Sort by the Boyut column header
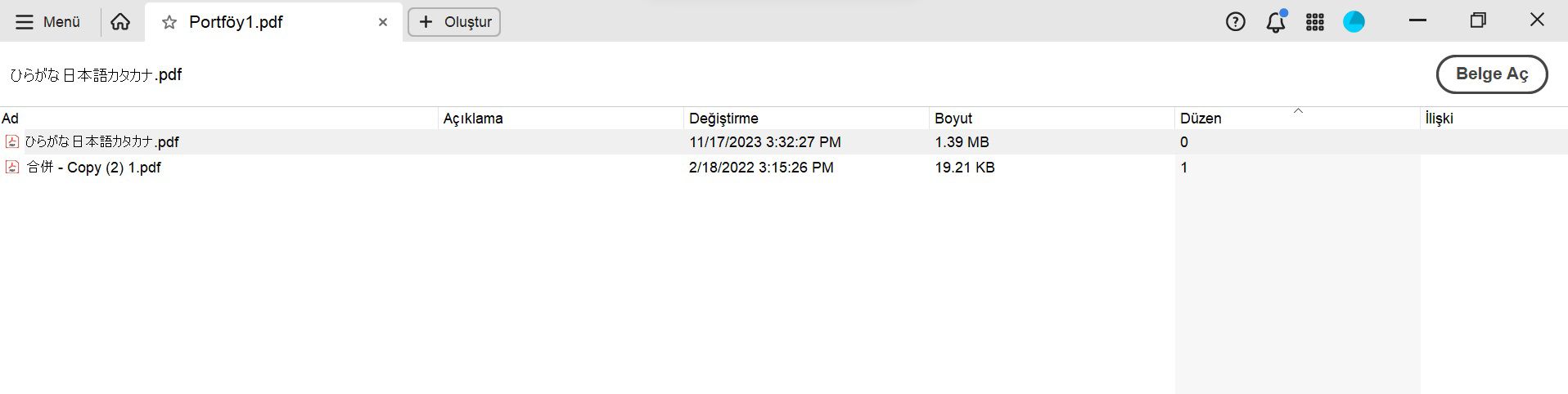 [953, 119]
